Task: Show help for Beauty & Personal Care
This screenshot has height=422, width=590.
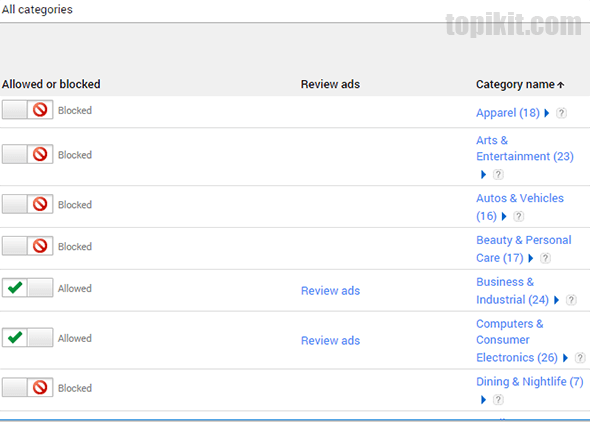Action: (x=545, y=258)
